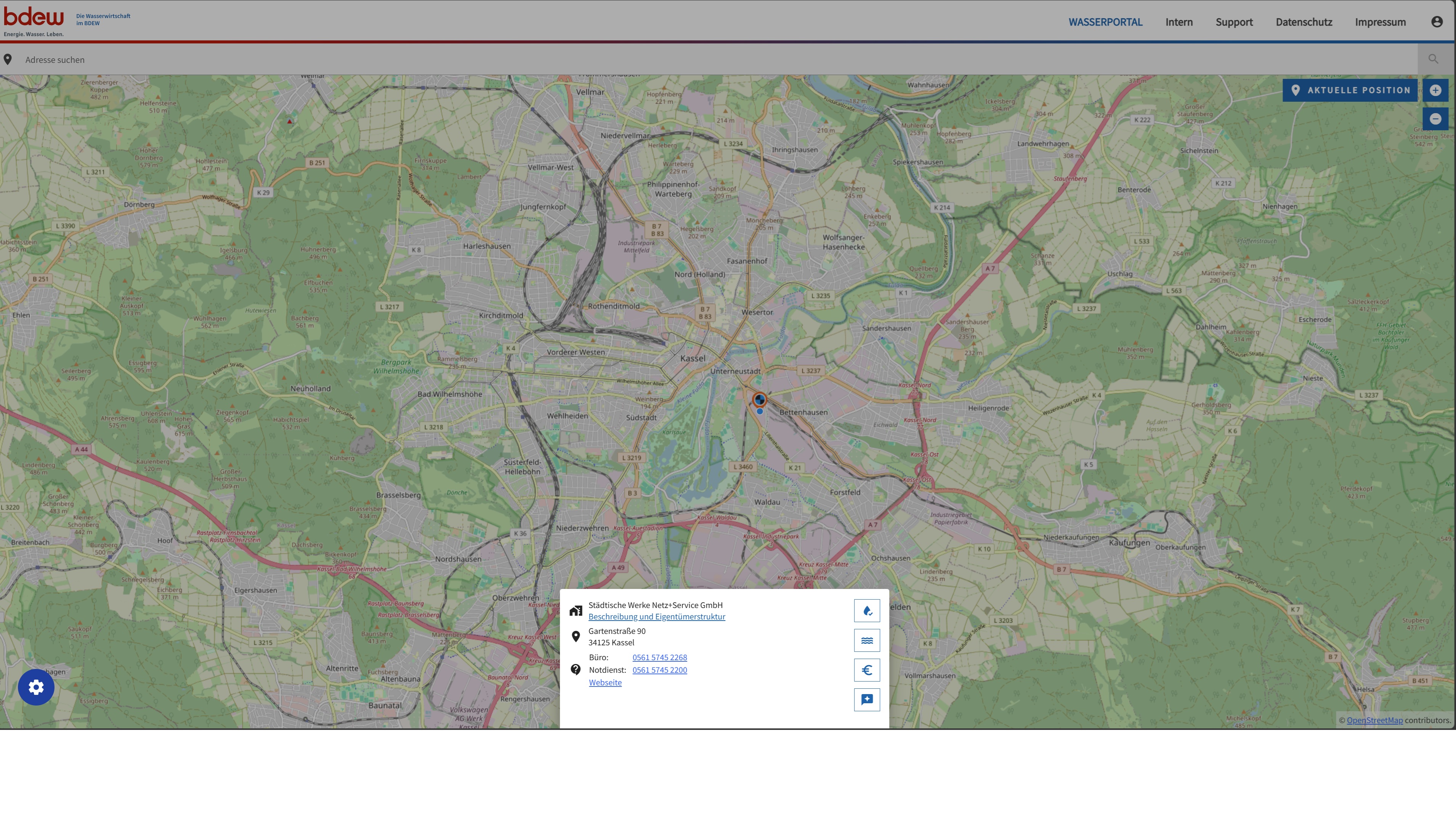Select the utility marker near Bettenhausen

tap(759, 401)
